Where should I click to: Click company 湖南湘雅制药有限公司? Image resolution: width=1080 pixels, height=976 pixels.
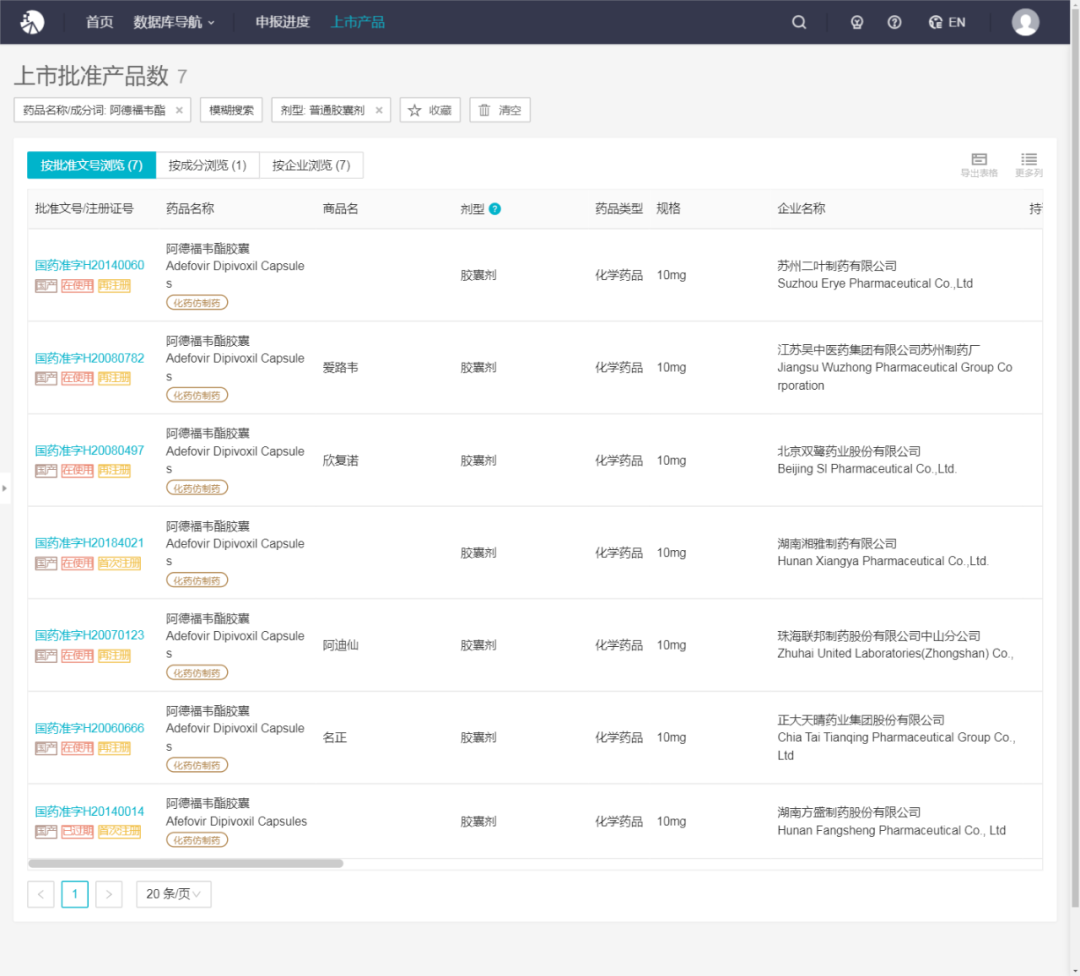[x=837, y=543]
